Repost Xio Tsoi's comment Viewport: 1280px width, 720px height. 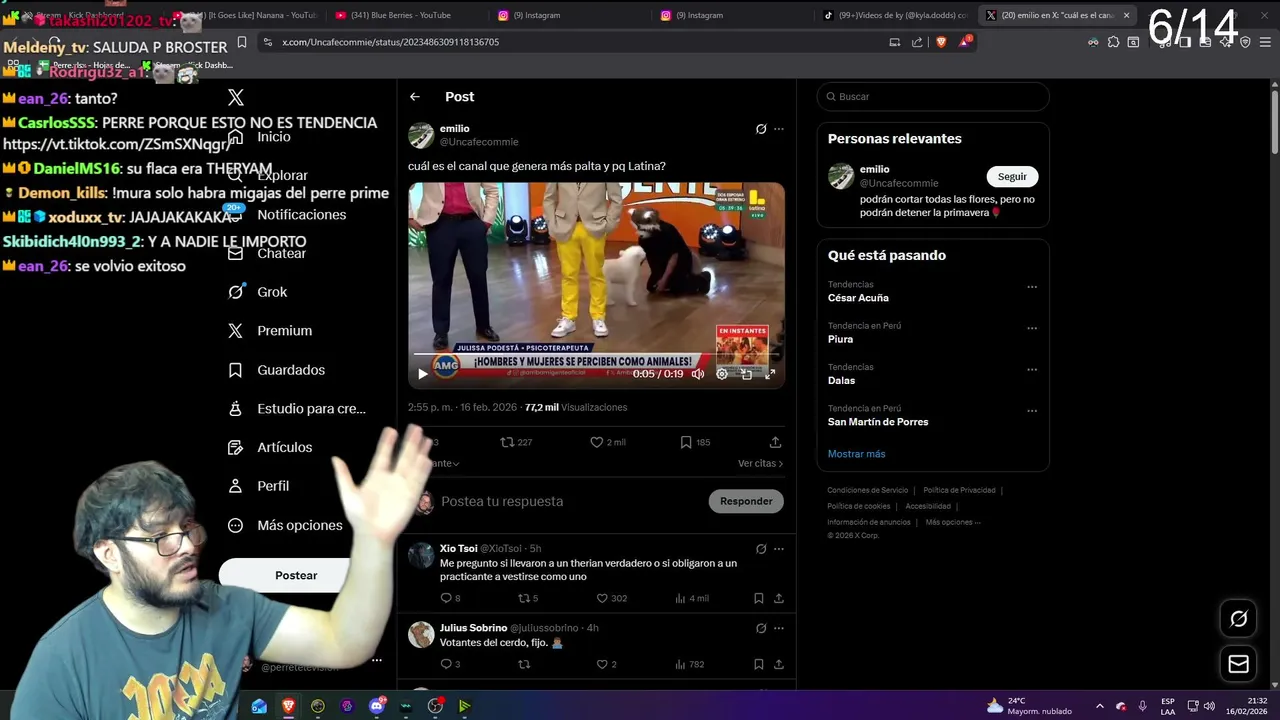(527, 598)
